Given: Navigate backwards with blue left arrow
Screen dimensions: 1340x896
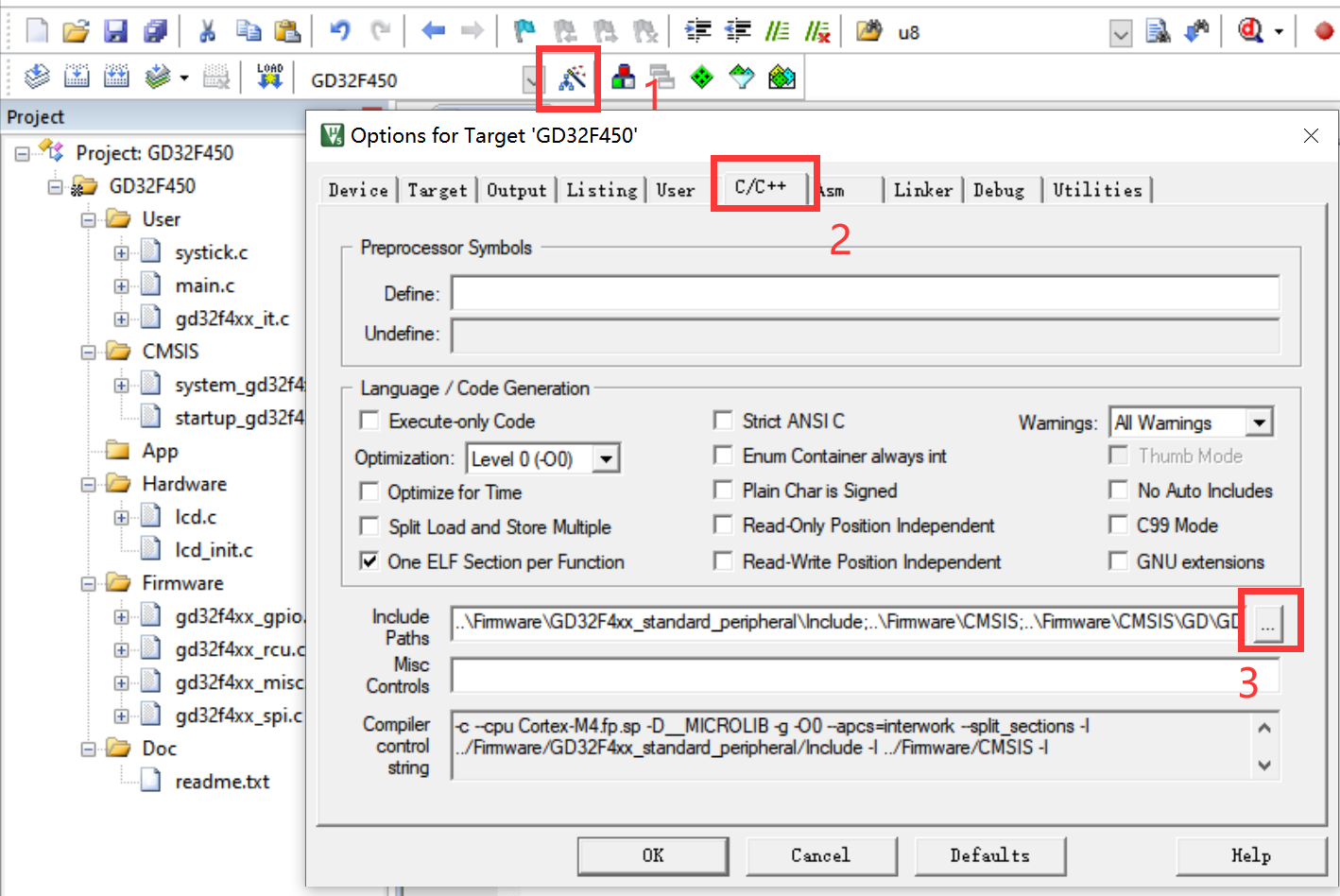Looking at the screenshot, I should point(433,31).
